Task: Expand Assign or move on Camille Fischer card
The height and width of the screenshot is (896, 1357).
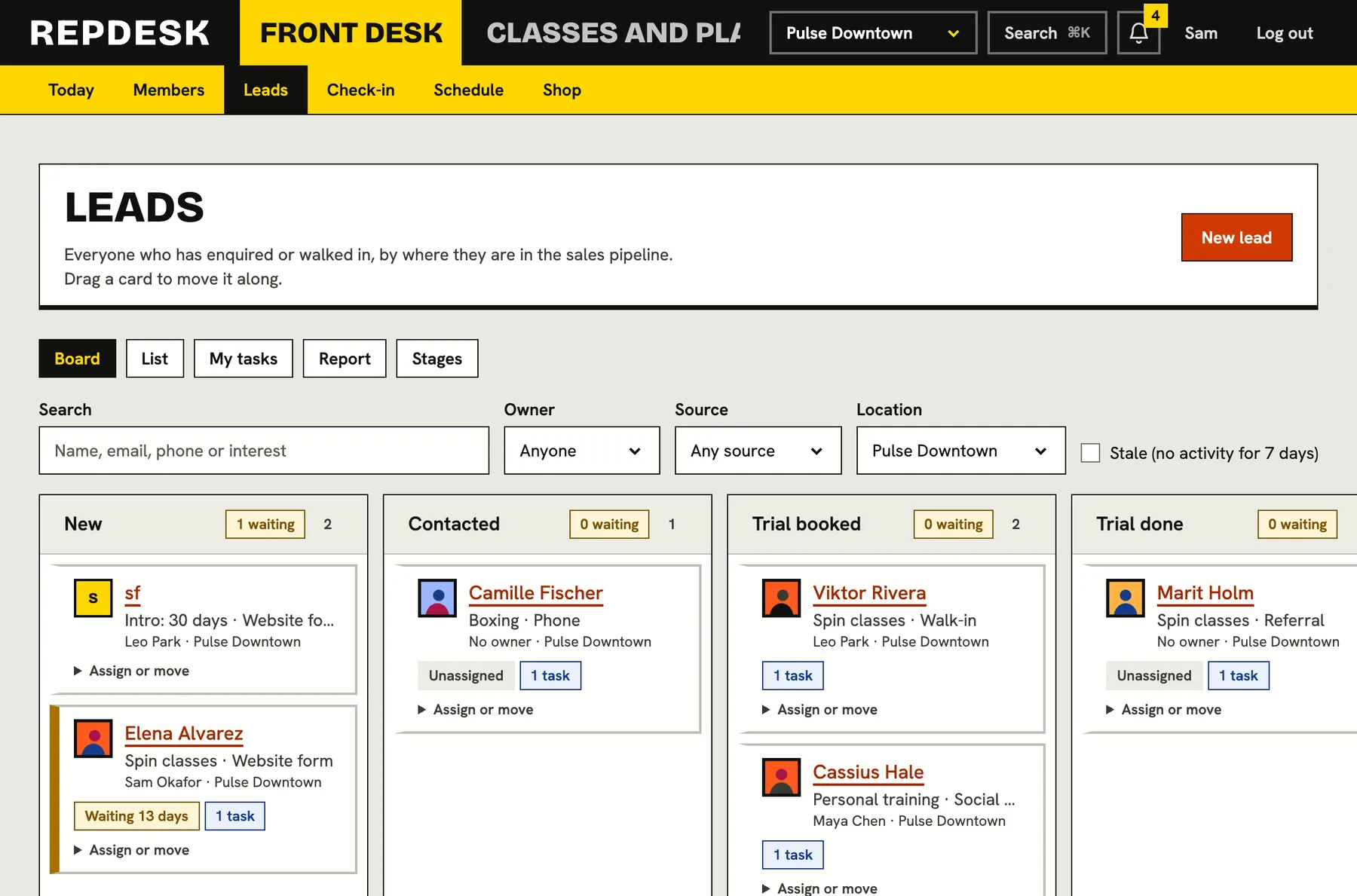Action: pos(476,709)
